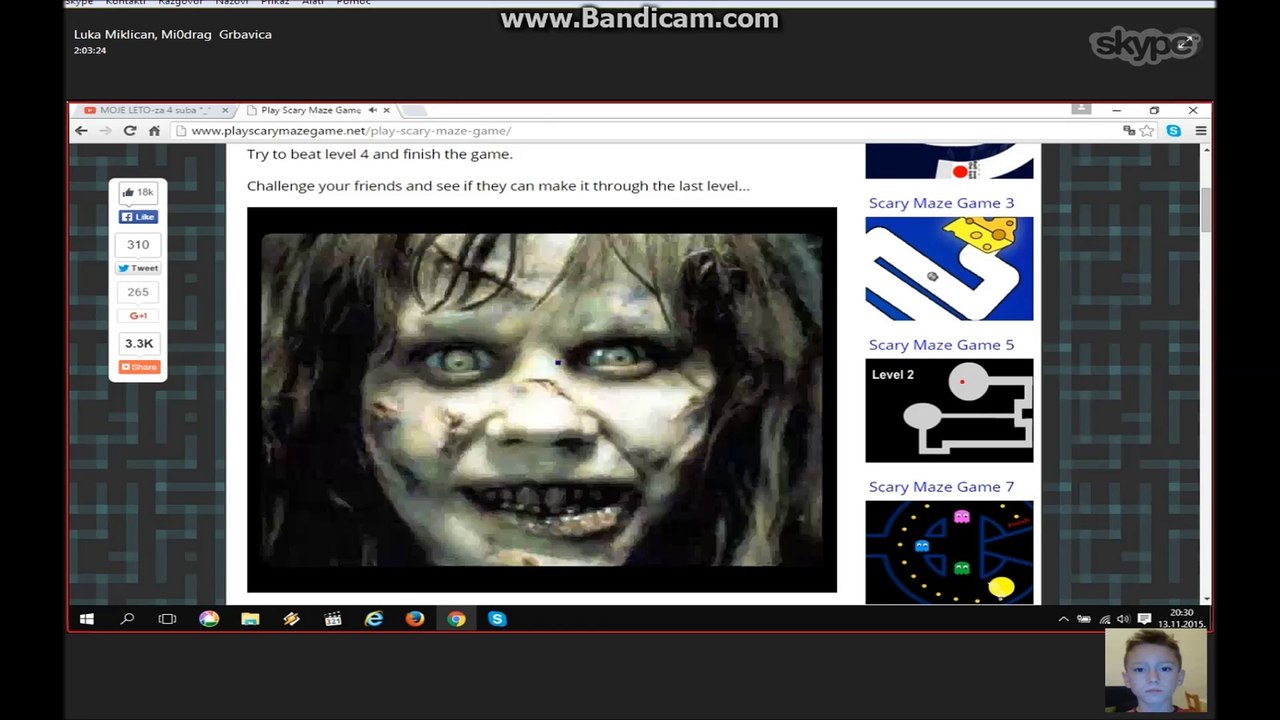Click the translate icon in address bar

tap(1129, 131)
